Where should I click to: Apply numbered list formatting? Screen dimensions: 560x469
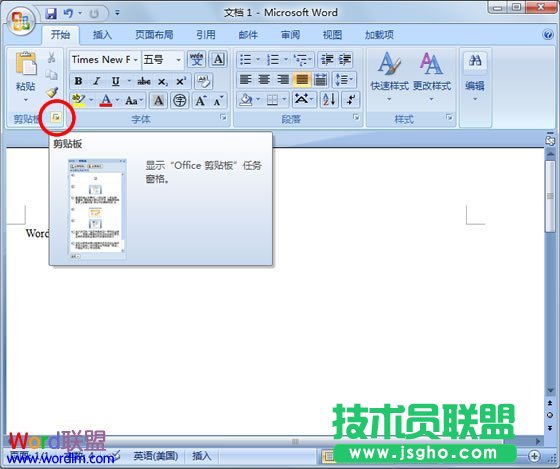point(273,59)
